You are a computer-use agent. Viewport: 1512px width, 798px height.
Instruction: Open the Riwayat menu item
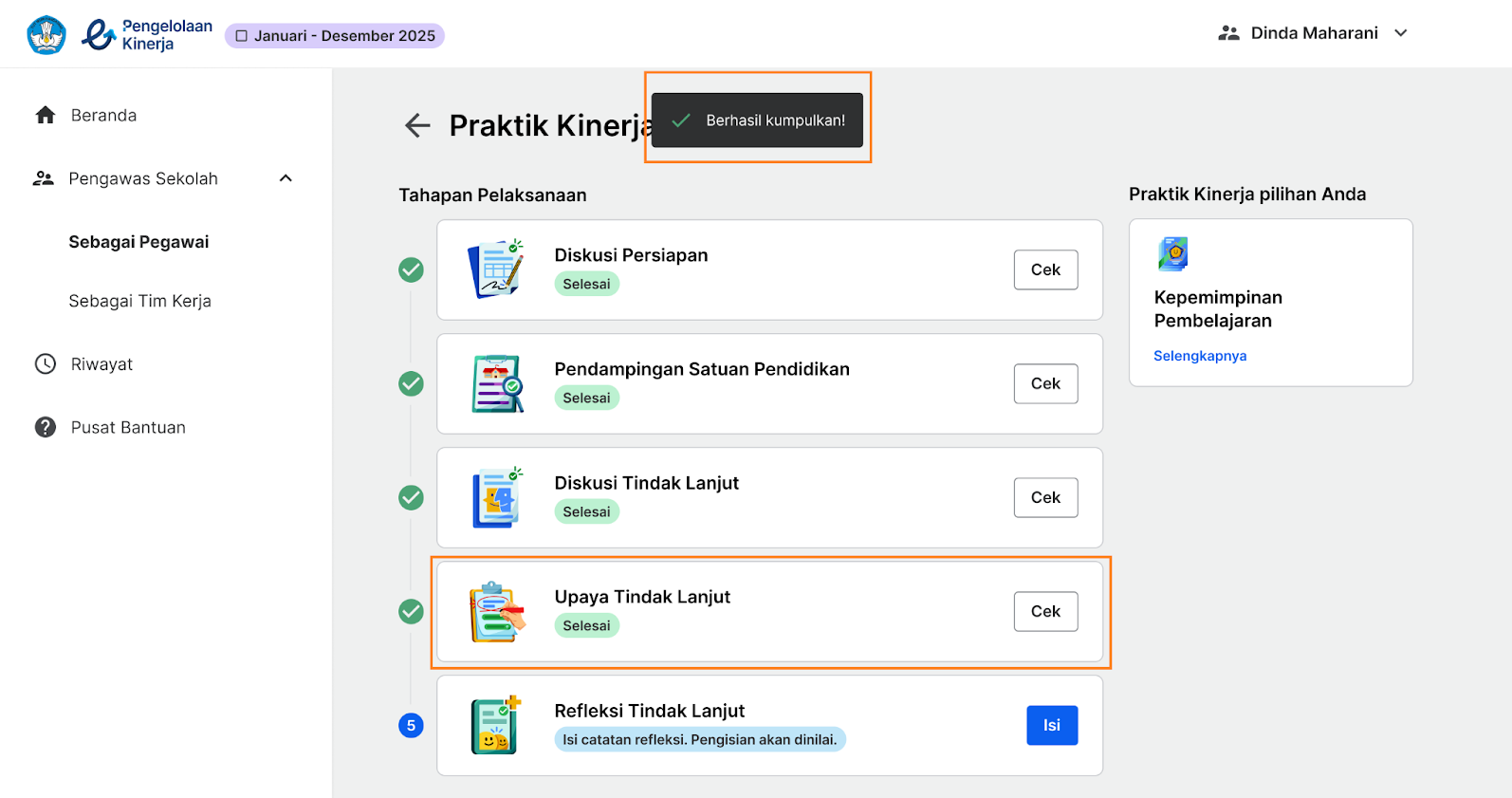101,364
